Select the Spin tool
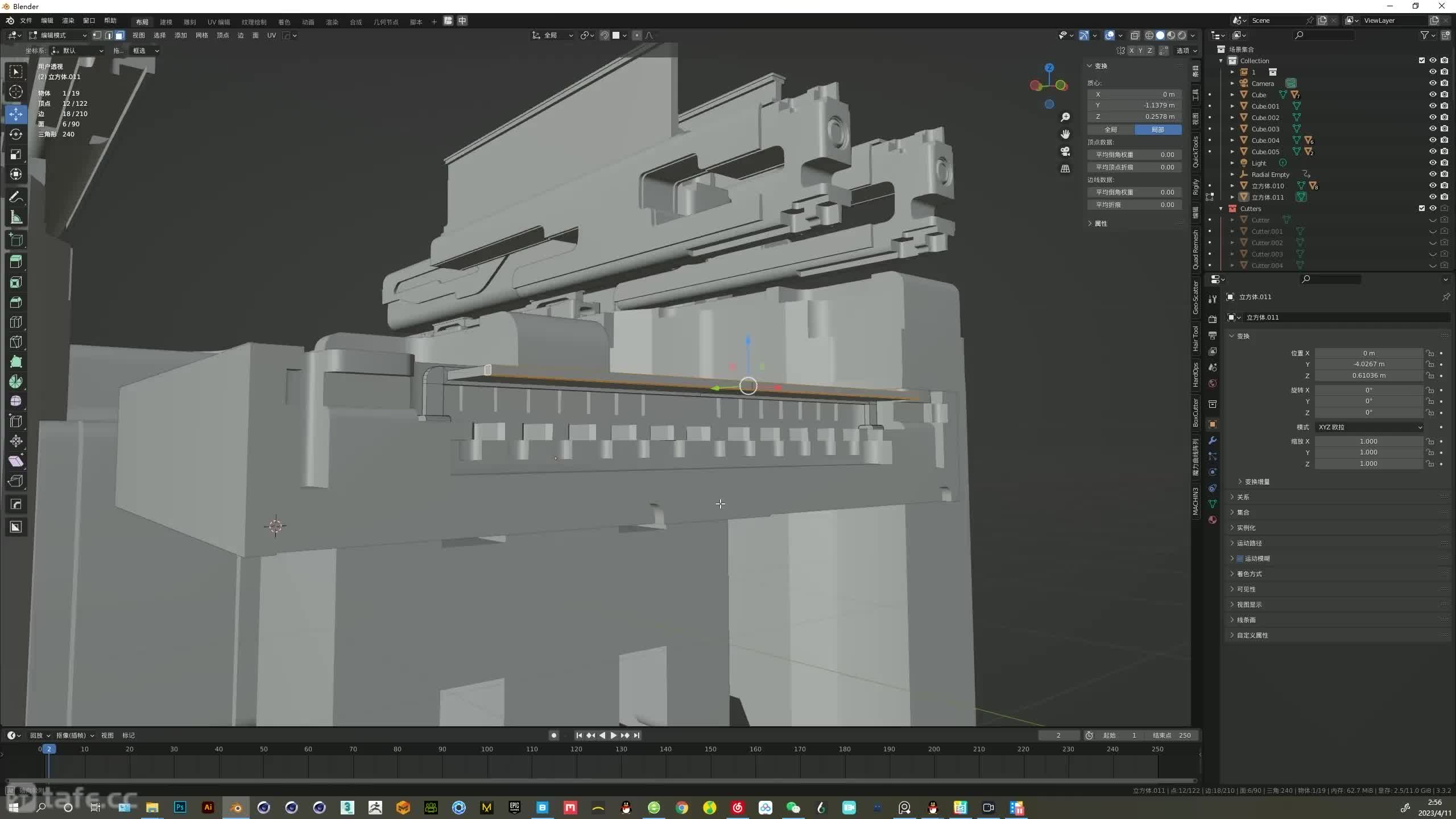The width and height of the screenshot is (1456, 819). [16, 382]
